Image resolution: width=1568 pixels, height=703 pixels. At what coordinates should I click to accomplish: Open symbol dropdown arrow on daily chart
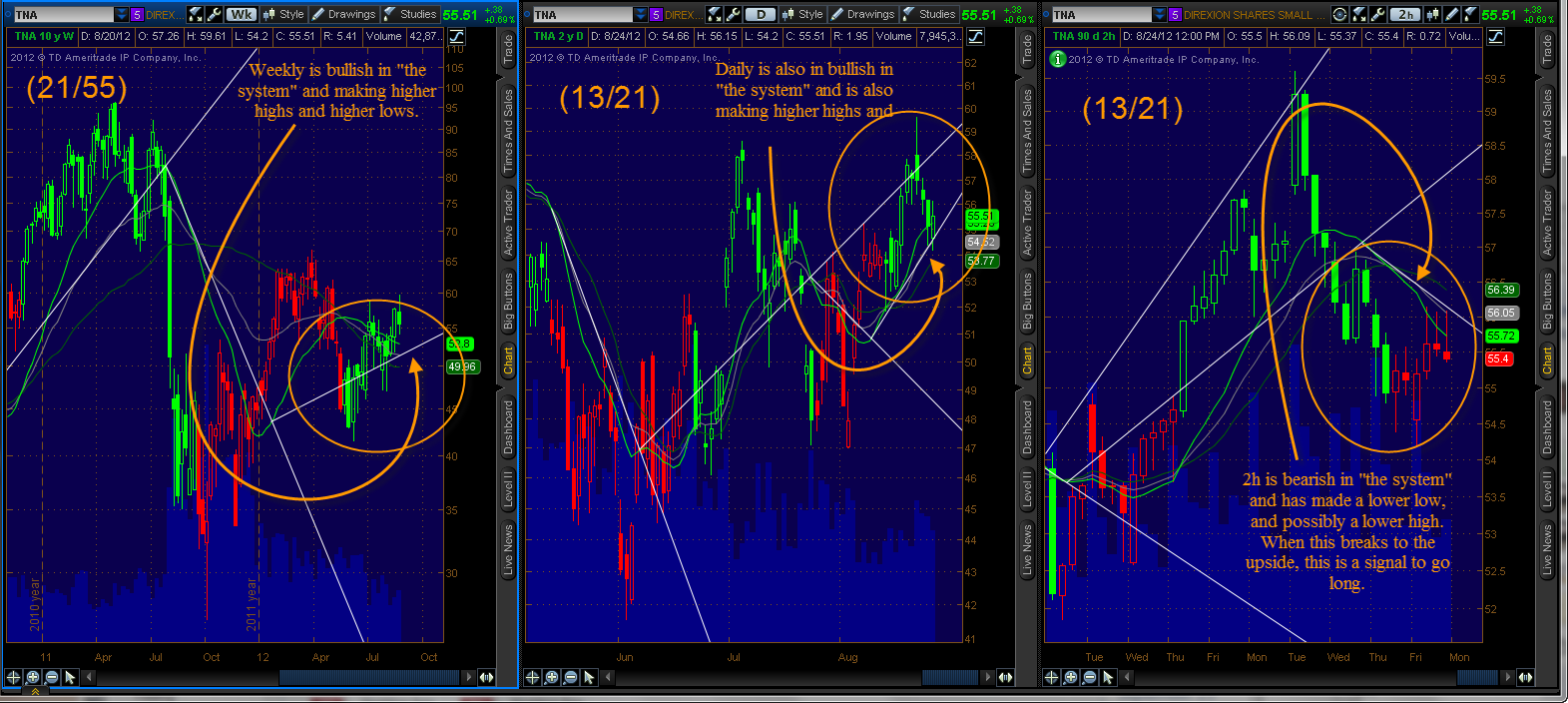[x=640, y=14]
